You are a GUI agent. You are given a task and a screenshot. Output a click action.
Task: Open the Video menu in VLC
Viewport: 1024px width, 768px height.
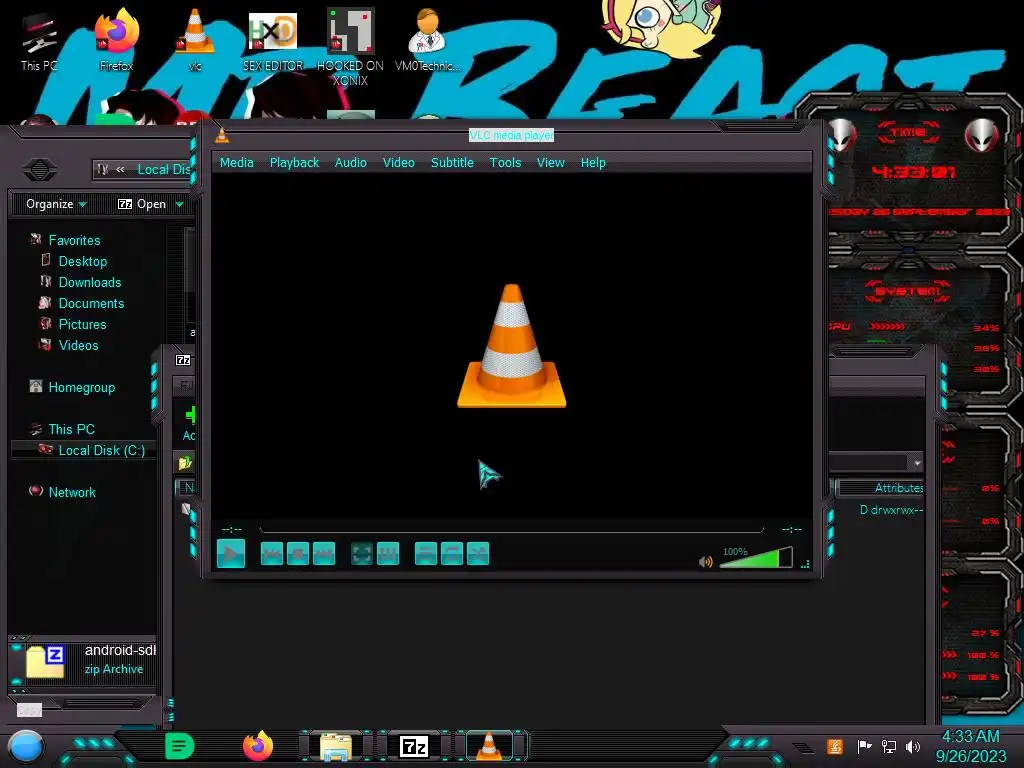coord(398,163)
